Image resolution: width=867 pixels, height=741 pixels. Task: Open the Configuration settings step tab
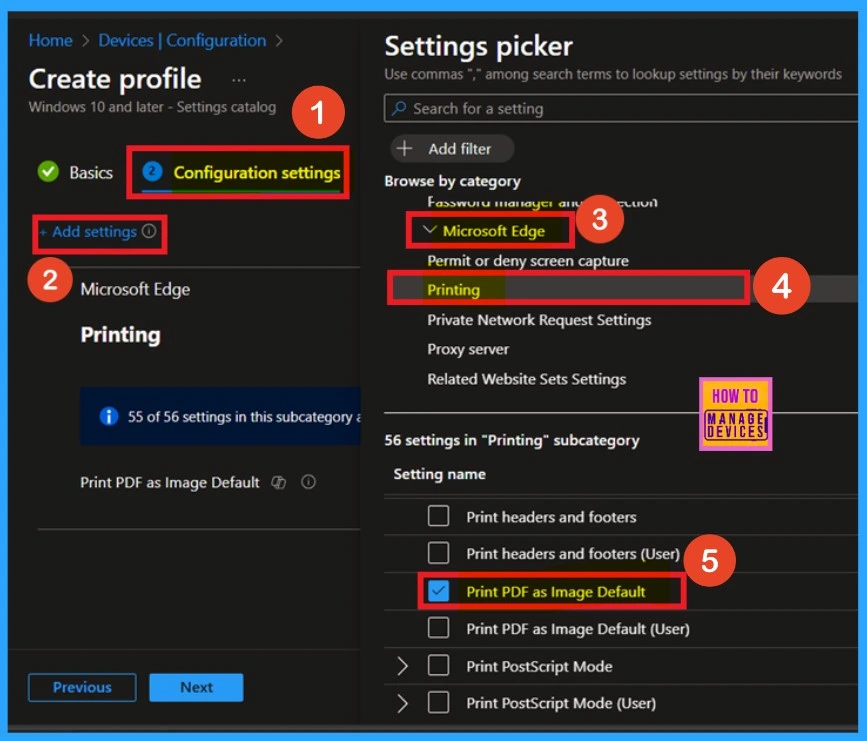[x=241, y=173]
